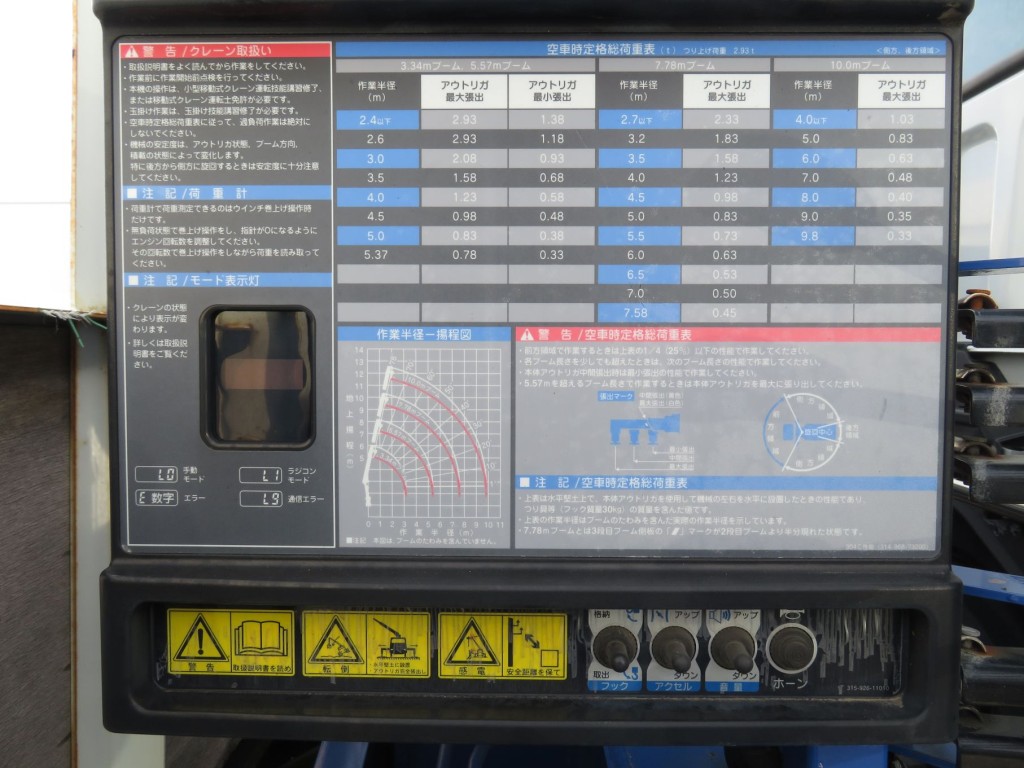This screenshot has height=768, width=1024.
Task: Tap the circular slewing area diagram
Action: click(803, 431)
